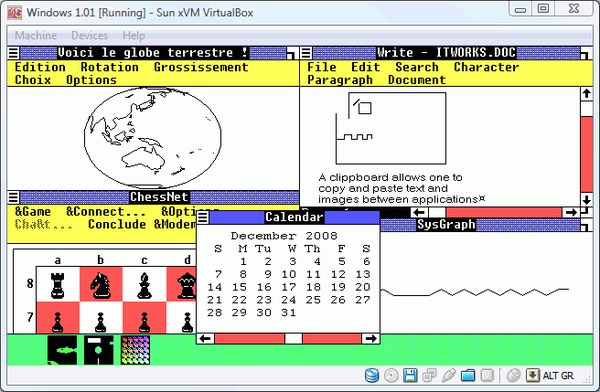Open the Conclude menu in ChessNet

point(117,224)
